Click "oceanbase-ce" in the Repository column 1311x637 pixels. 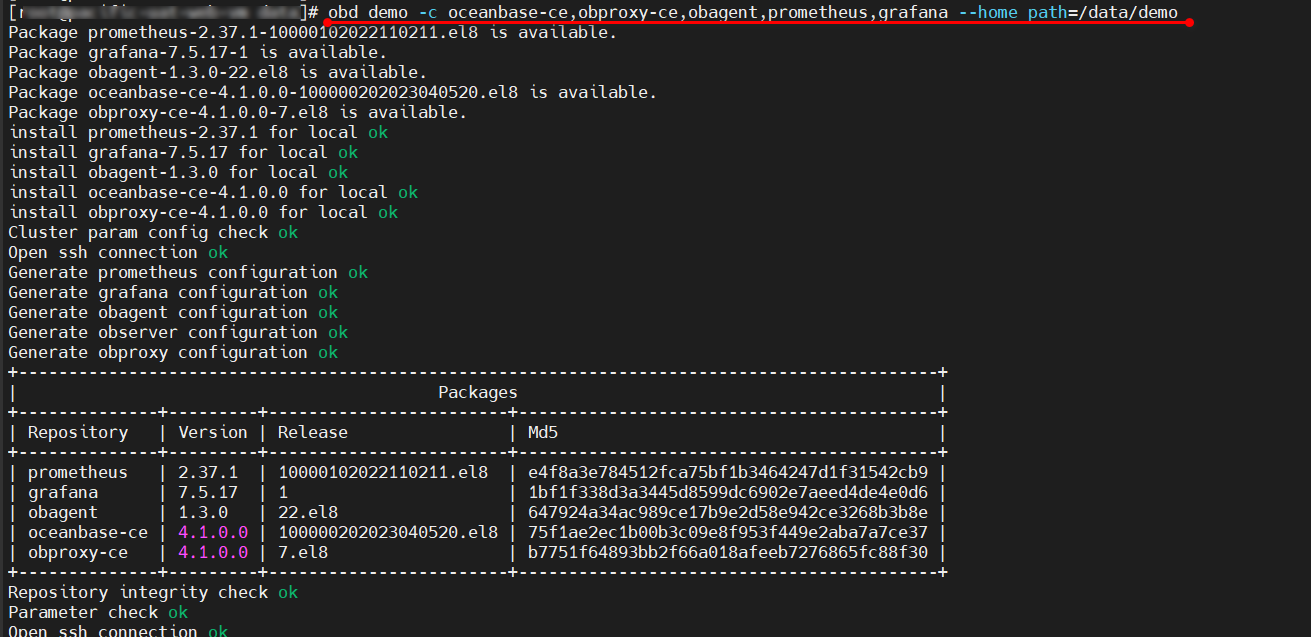click(x=88, y=532)
